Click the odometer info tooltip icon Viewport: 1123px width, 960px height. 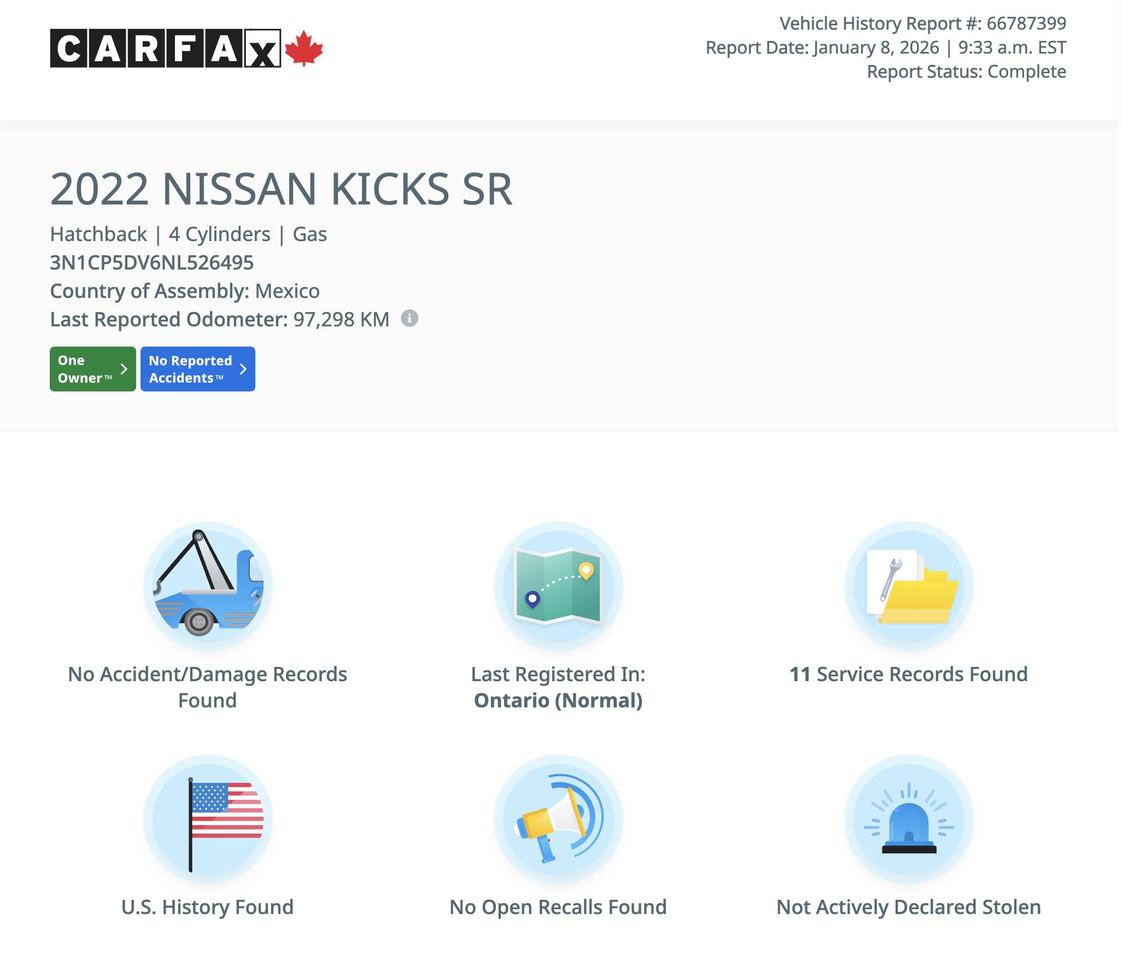pos(408,317)
